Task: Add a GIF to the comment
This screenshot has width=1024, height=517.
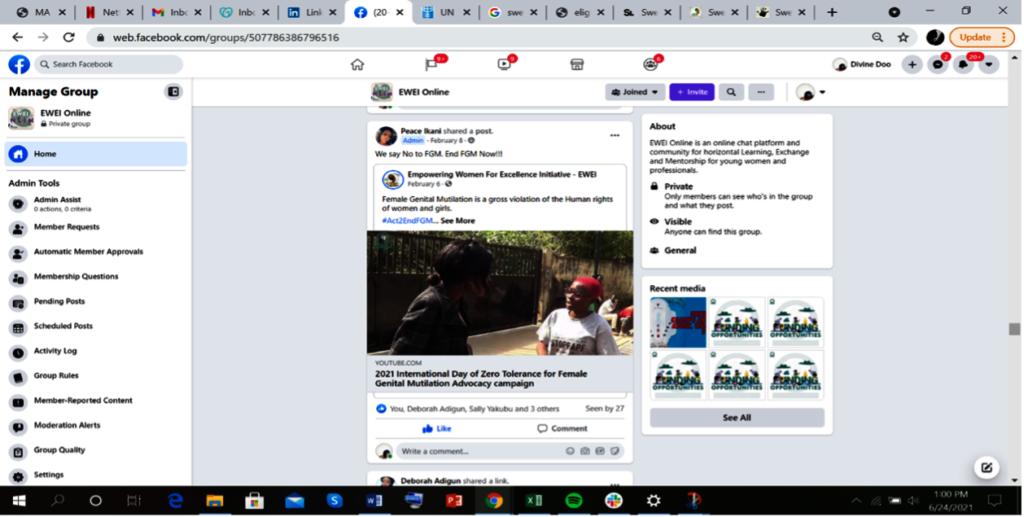Action: pyautogui.click(x=600, y=451)
